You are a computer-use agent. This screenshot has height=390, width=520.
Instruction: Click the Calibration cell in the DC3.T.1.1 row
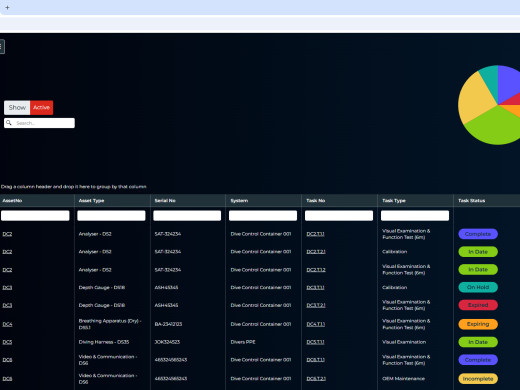(x=395, y=287)
